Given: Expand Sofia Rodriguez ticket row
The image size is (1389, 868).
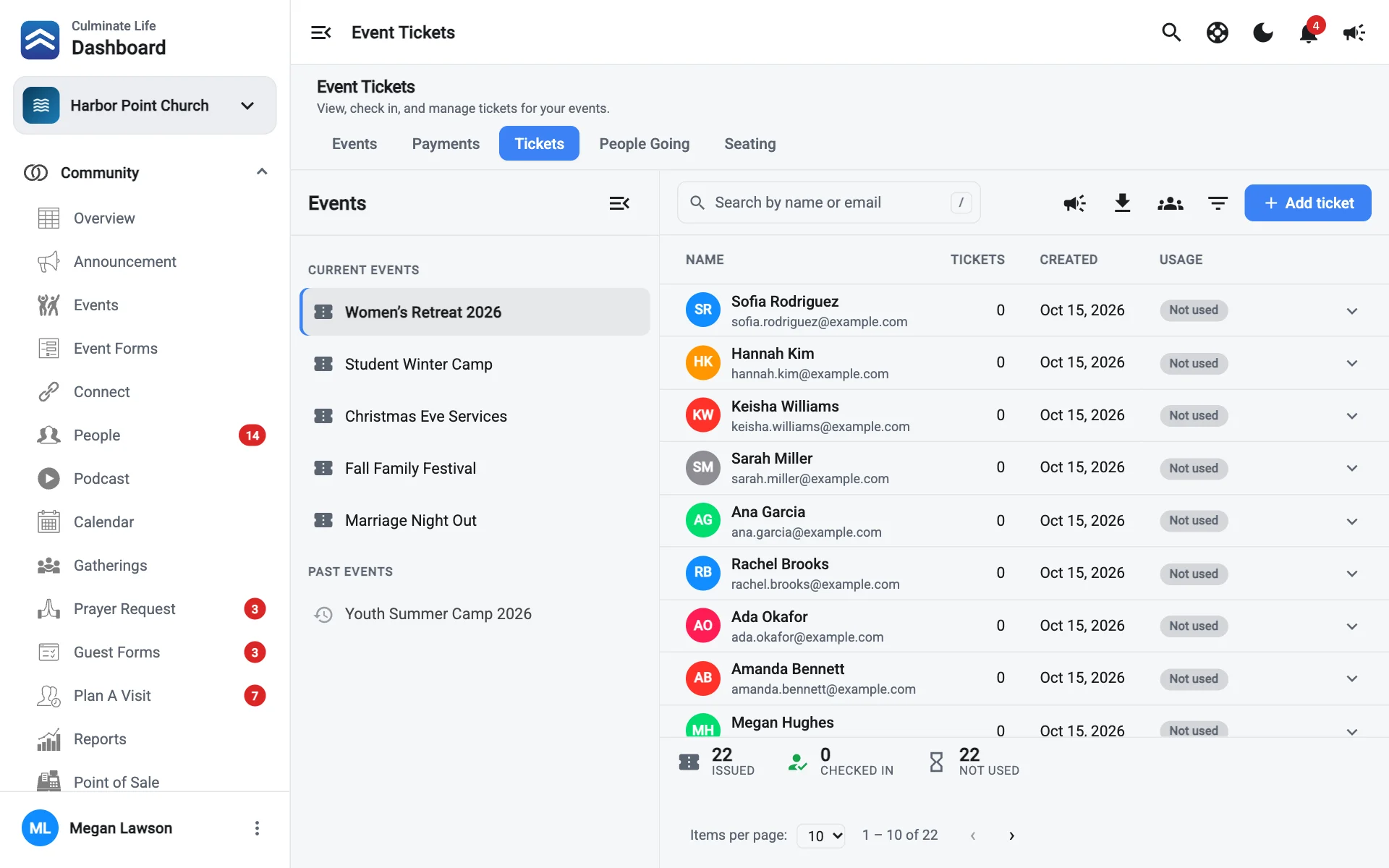Looking at the screenshot, I should pyautogui.click(x=1351, y=311).
